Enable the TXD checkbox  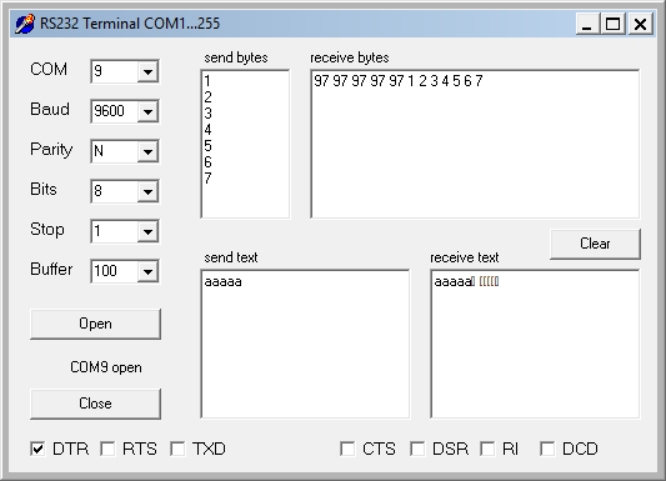click(178, 449)
